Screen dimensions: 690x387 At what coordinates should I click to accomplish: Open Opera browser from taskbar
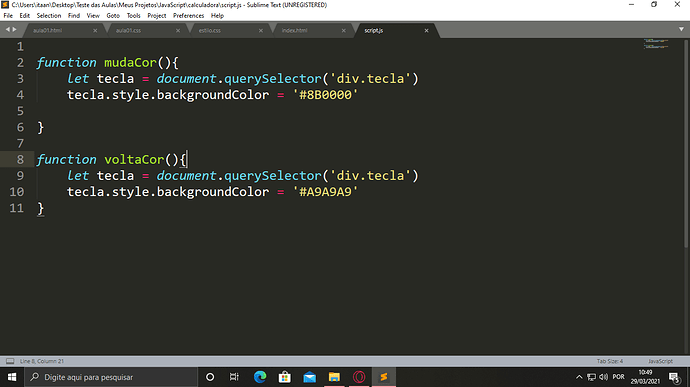[x=359, y=377]
